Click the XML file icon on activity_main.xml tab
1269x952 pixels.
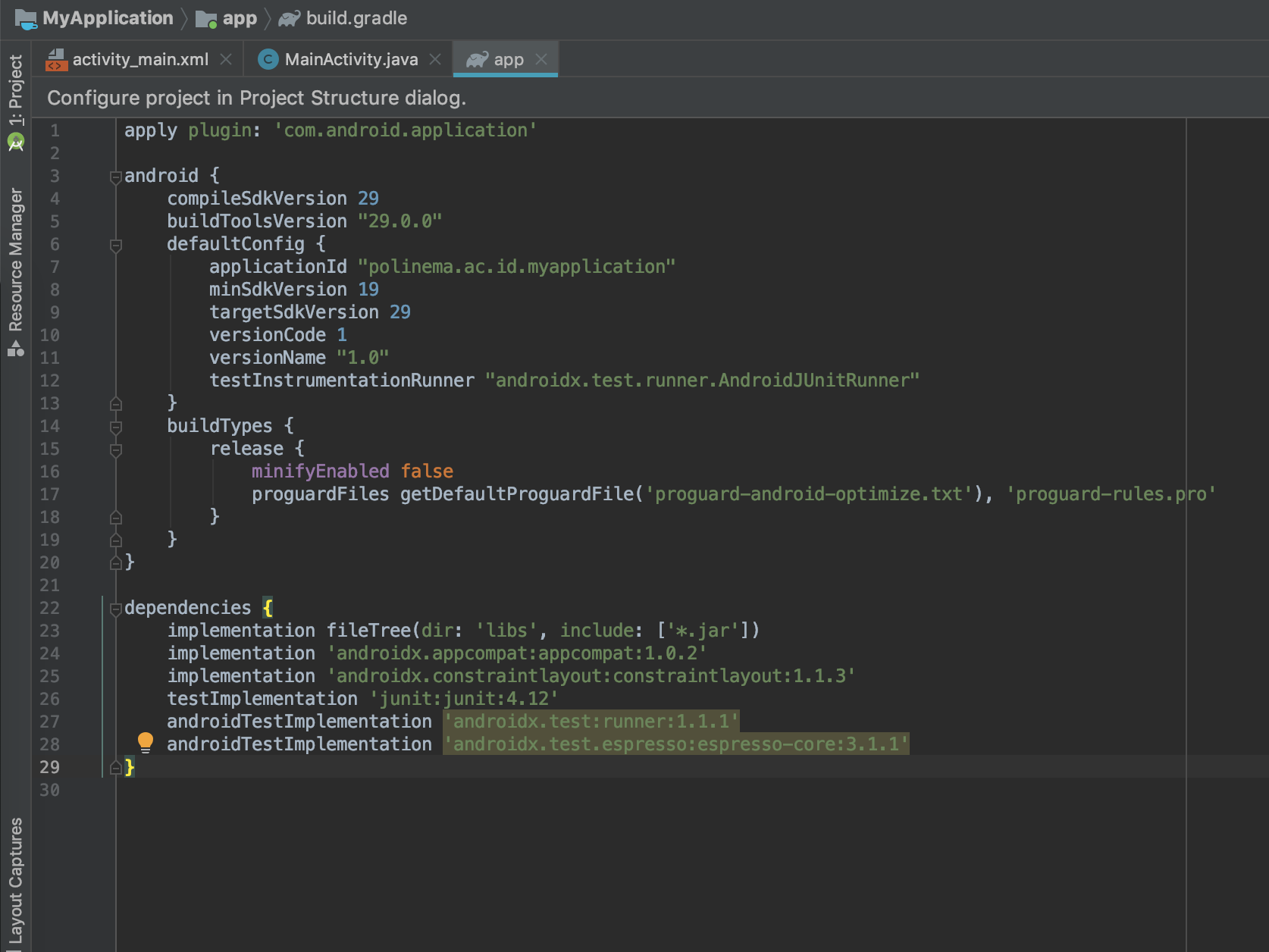(x=57, y=59)
